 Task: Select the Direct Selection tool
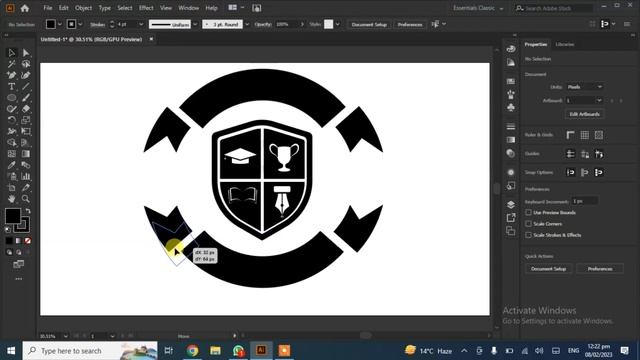(26, 53)
